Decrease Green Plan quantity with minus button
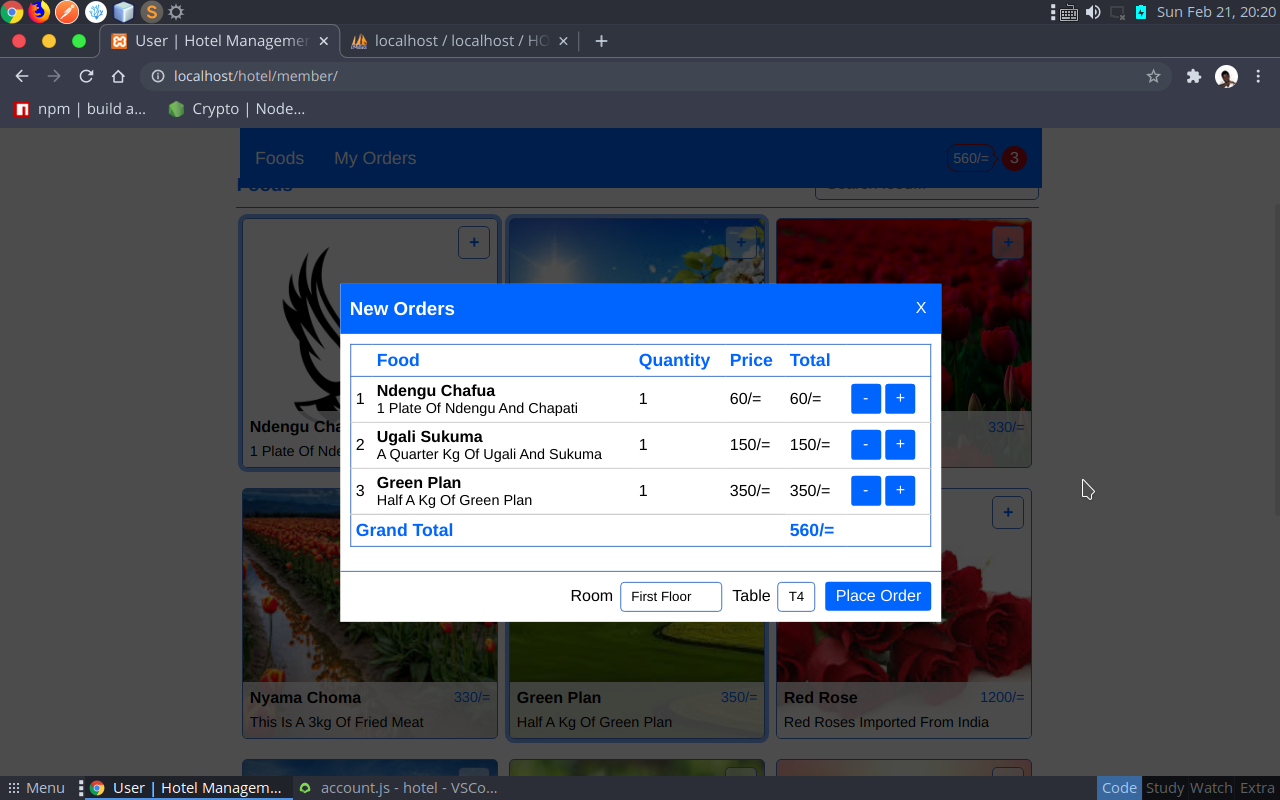The height and width of the screenshot is (800, 1280). tap(865, 490)
